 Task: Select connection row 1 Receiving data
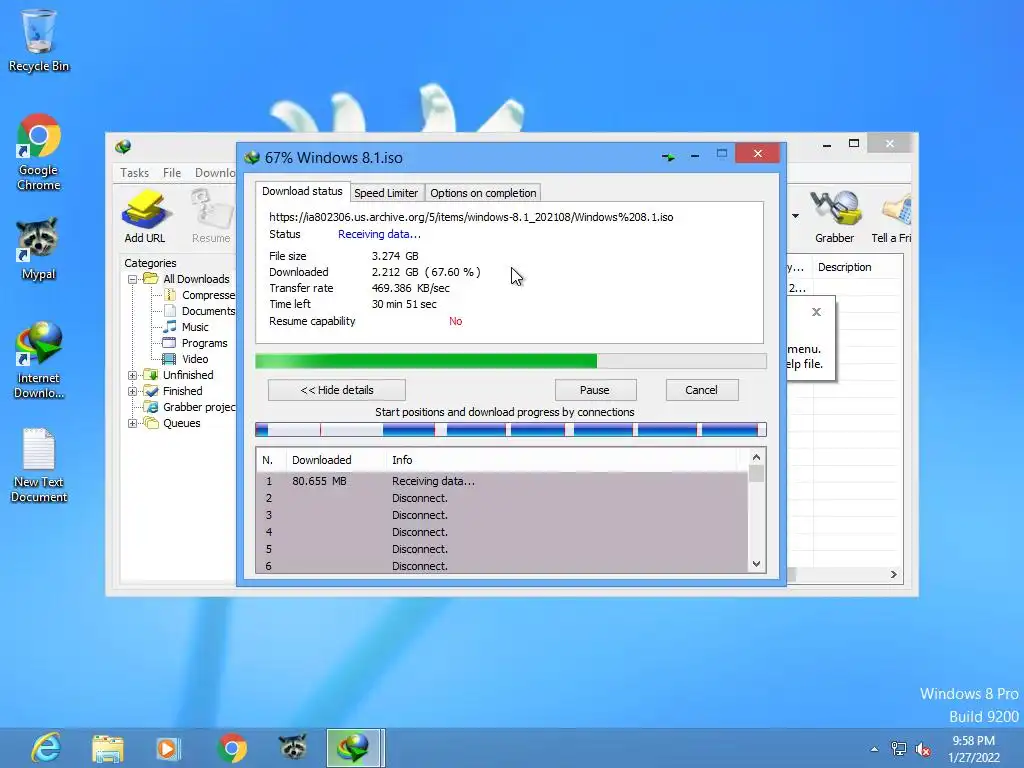point(502,481)
